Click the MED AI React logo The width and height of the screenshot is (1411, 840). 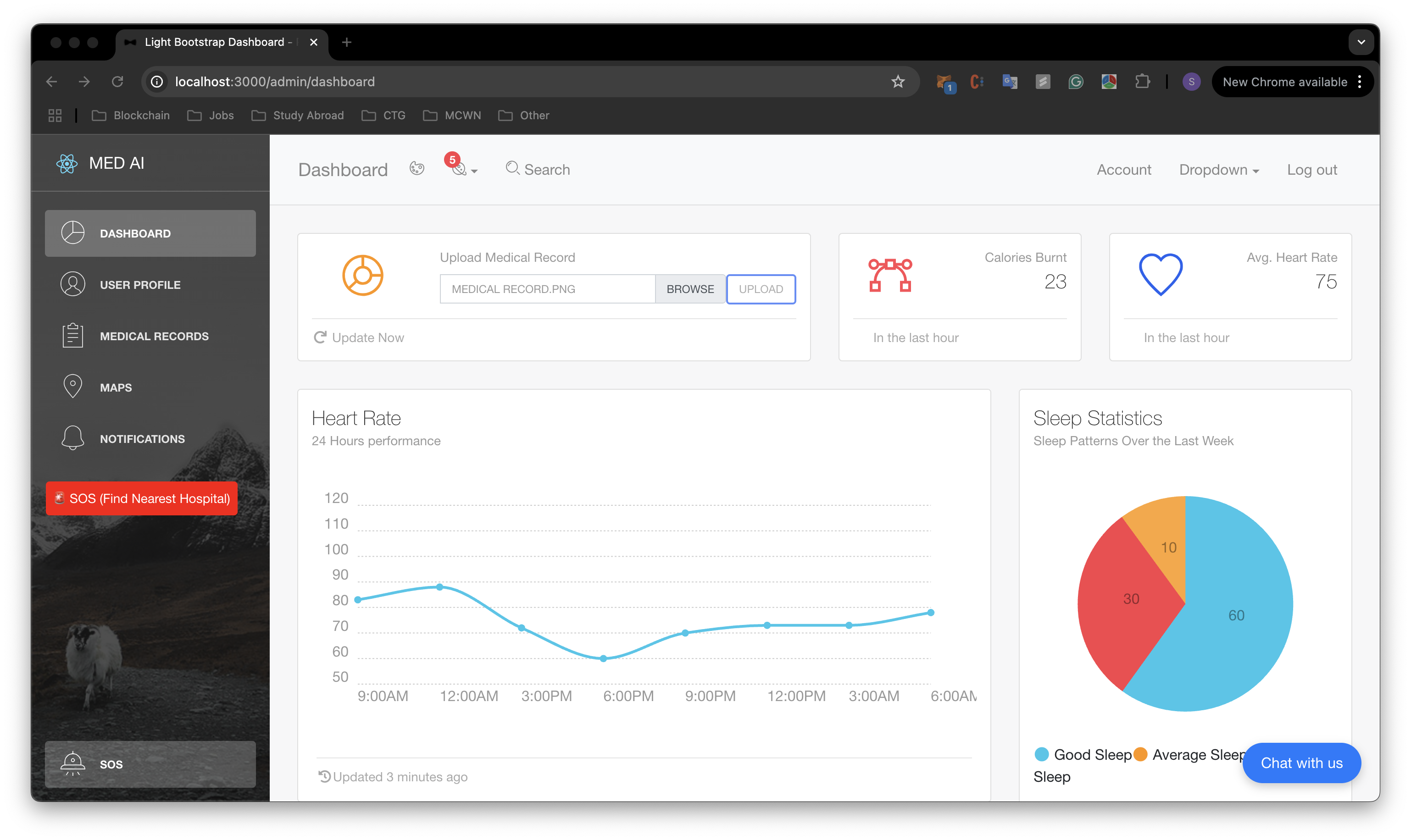pyautogui.click(x=67, y=164)
